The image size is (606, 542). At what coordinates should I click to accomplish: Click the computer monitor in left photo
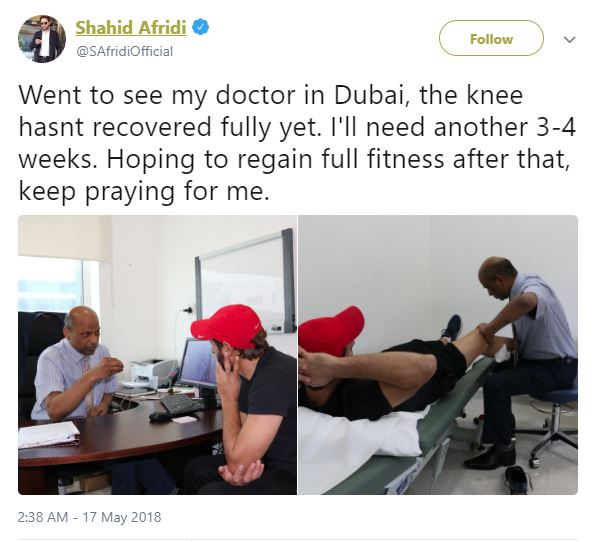point(198,363)
